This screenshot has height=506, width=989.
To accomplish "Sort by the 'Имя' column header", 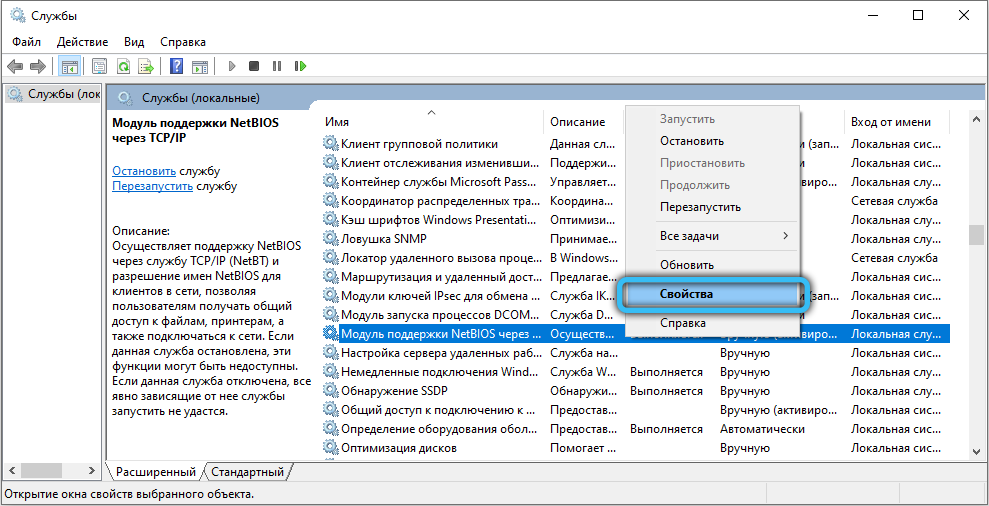I will pyautogui.click(x=337, y=122).
